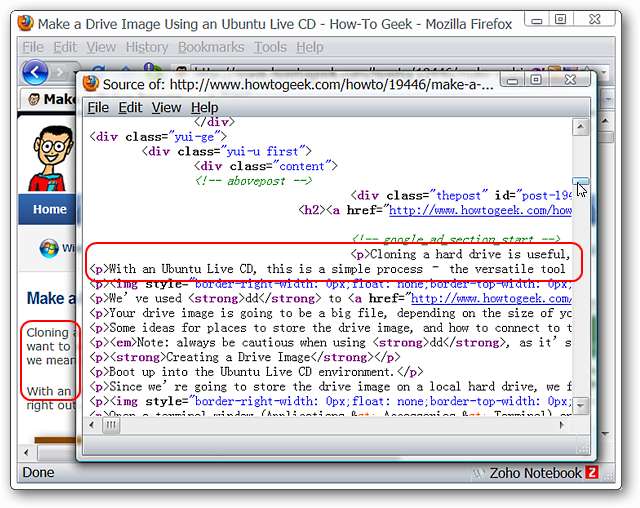Click the horizontal scrollbar thumb in source viewer

pos(112,425)
